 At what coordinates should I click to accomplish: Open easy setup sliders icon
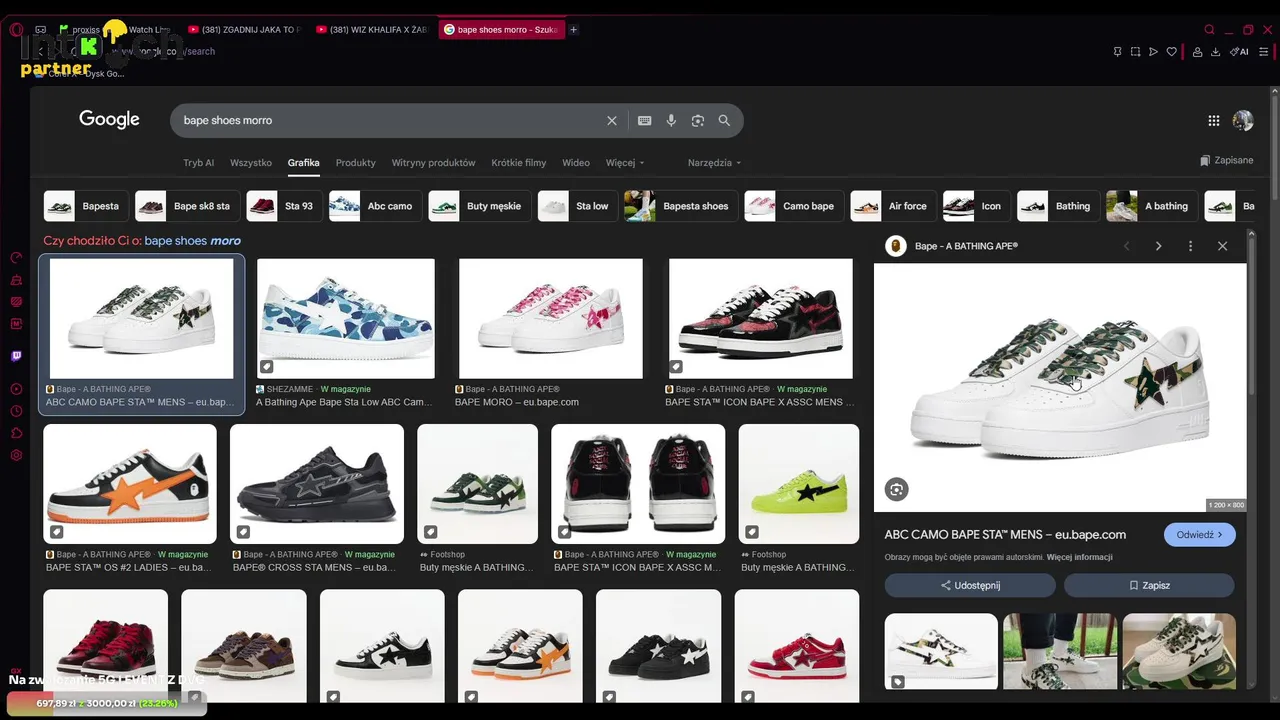pos(1265,52)
